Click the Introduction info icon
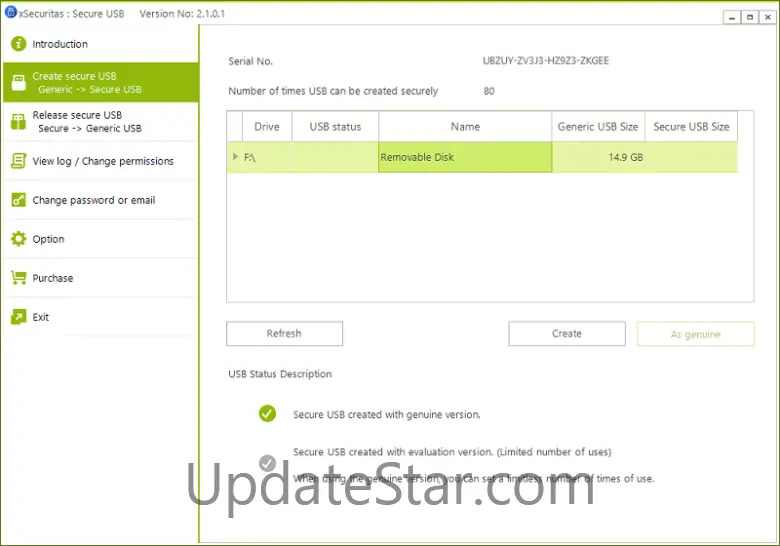This screenshot has height=546, width=780. point(18,44)
